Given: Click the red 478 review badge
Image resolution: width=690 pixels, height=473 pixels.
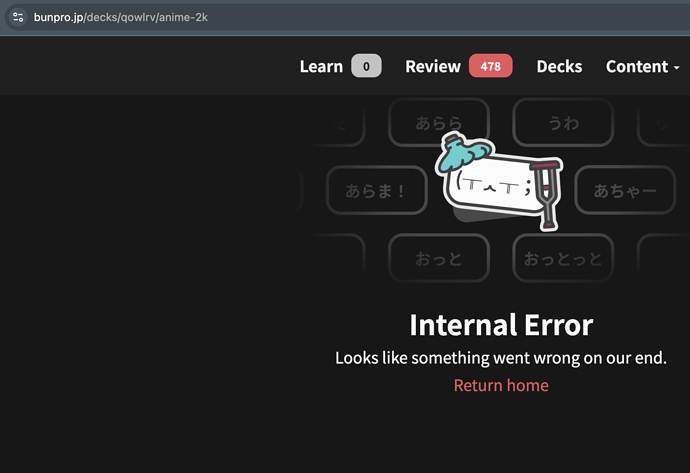Looking at the screenshot, I should coord(490,66).
